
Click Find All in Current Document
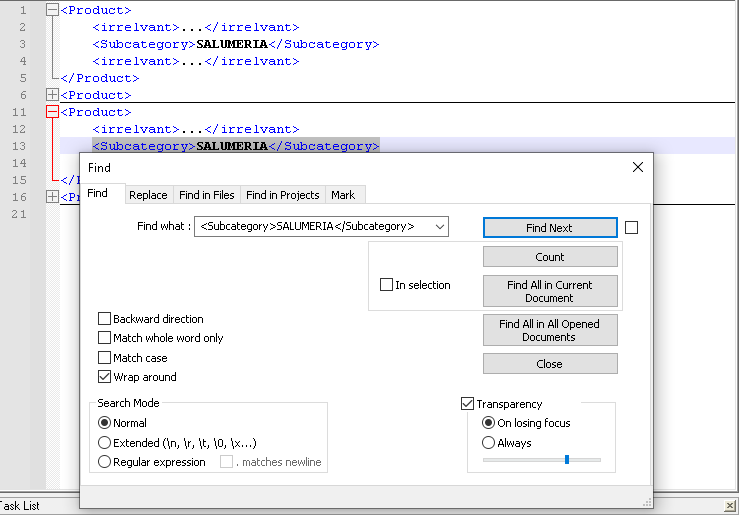tap(550, 291)
